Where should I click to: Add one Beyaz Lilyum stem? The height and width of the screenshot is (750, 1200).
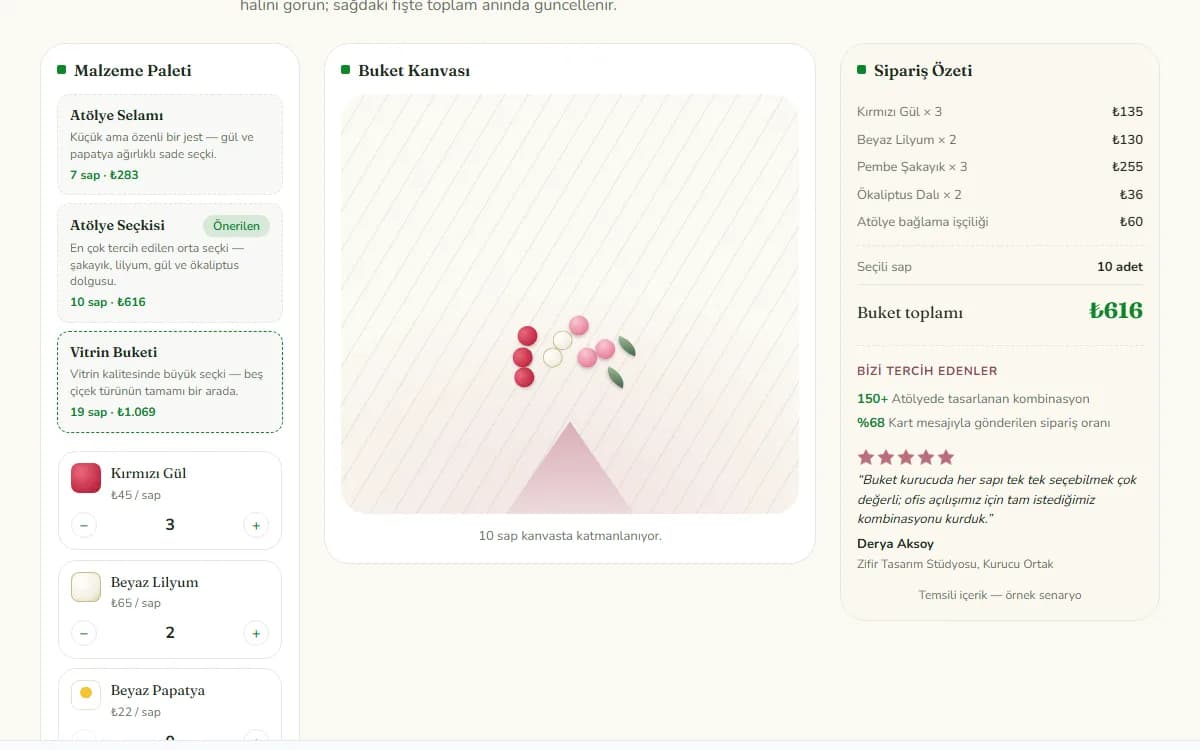pos(256,633)
